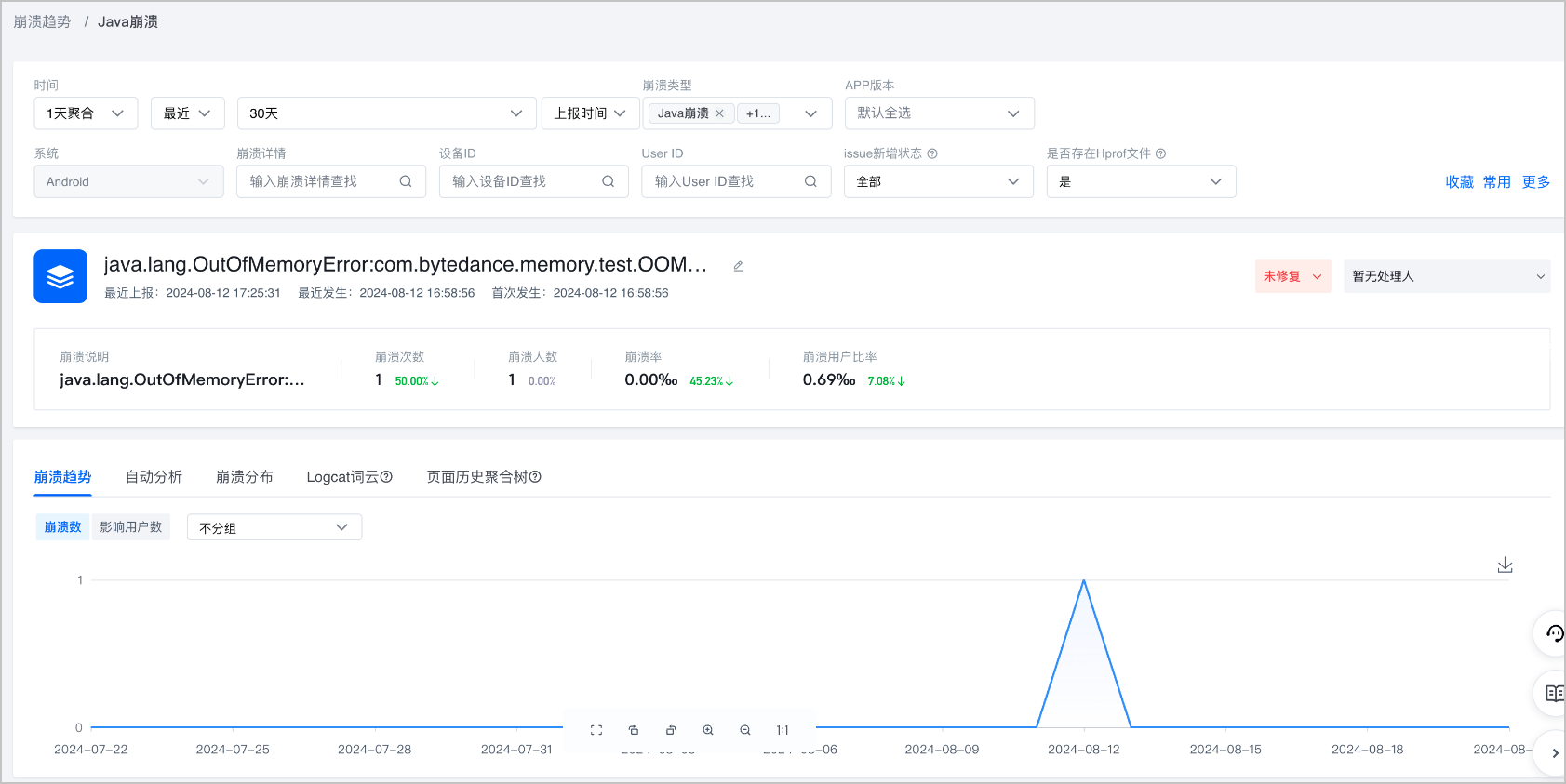Click x-axis label 2024-08-15
Viewport: 1566px width, 784px height.
(1225, 750)
